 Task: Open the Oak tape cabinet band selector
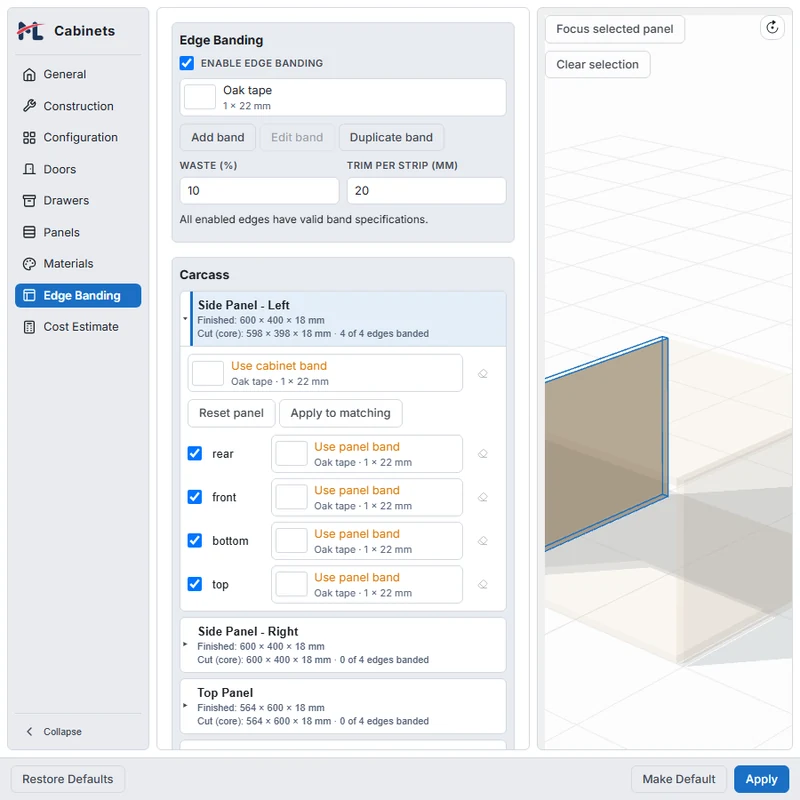[343, 97]
